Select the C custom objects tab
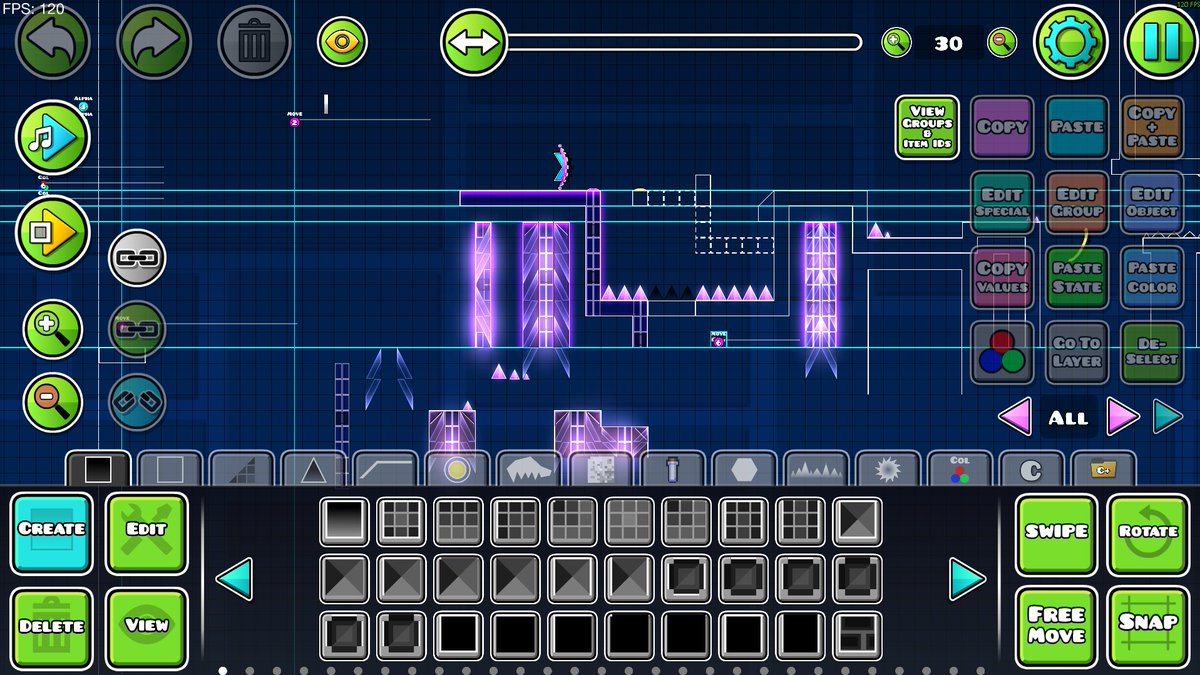Image resolution: width=1200 pixels, height=675 pixels. [x=1032, y=468]
